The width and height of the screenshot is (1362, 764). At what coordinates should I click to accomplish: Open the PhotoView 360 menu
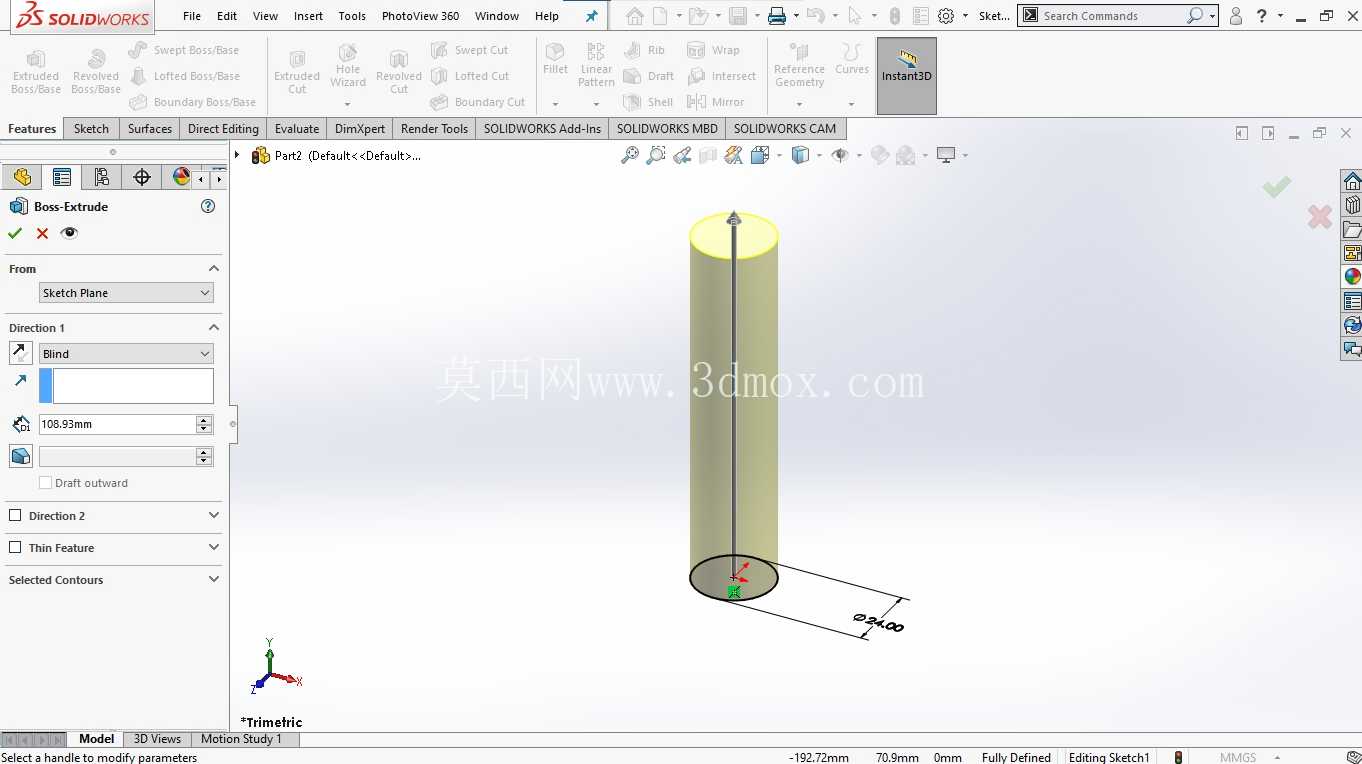[x=420, y=16]
